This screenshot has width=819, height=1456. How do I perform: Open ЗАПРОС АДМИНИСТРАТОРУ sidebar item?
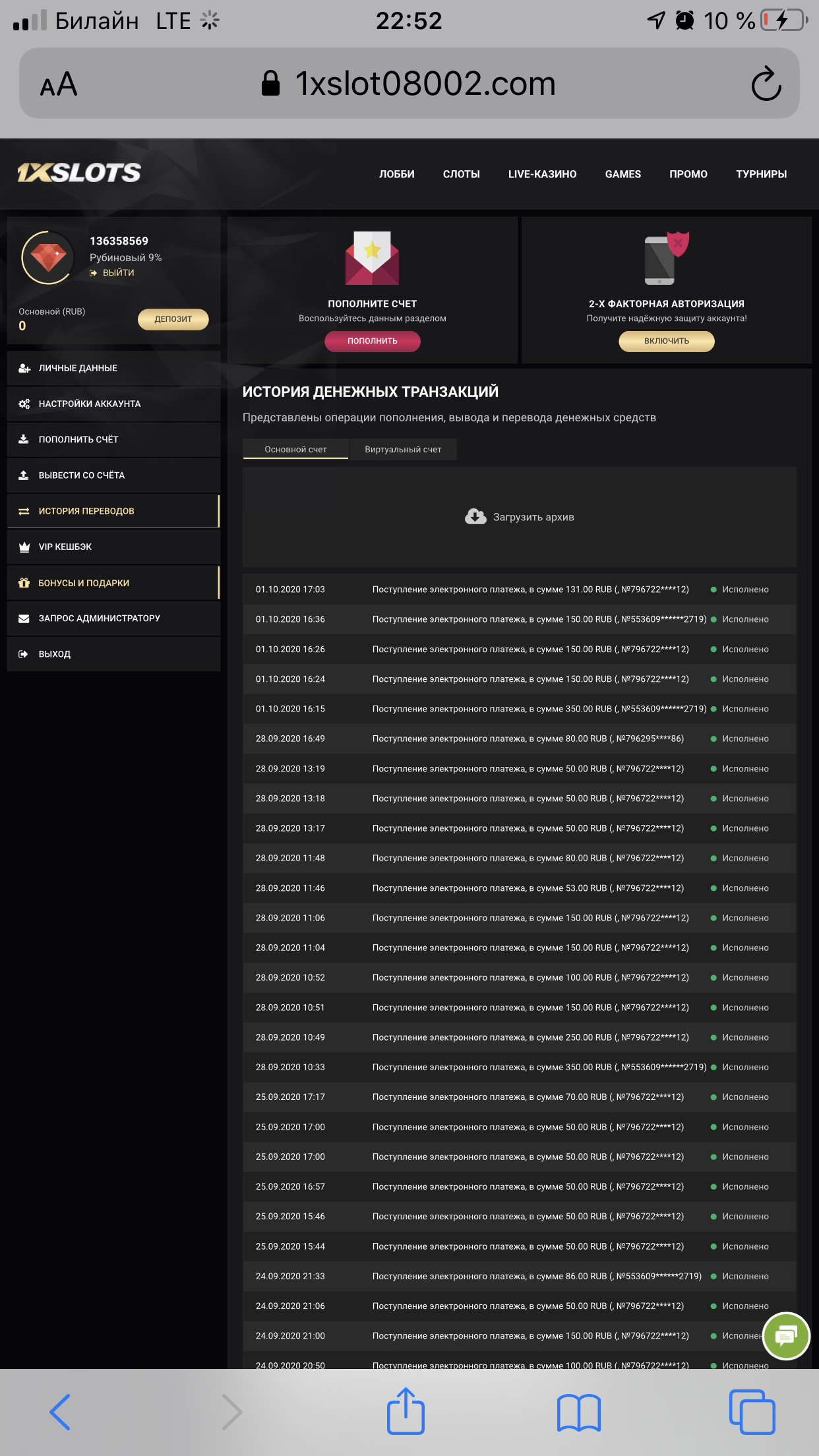113,619
